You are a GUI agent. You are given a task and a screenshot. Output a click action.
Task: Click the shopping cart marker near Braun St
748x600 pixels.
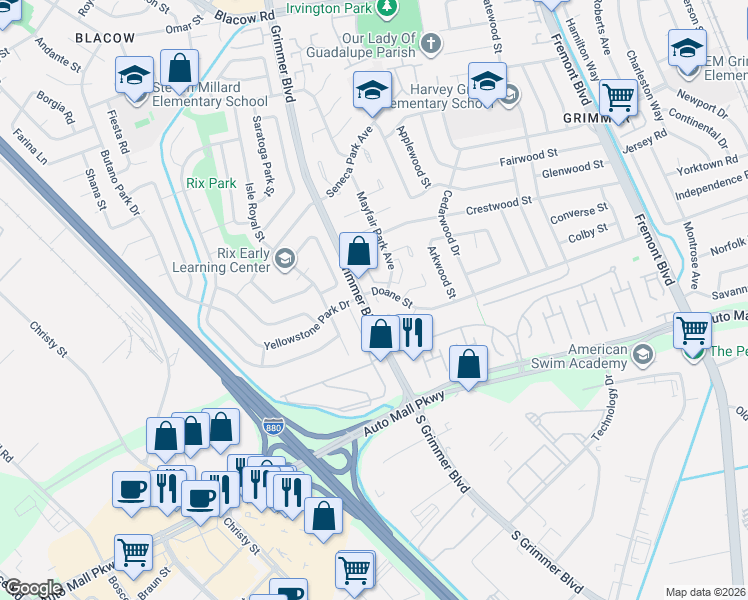[x=134, y=553]
